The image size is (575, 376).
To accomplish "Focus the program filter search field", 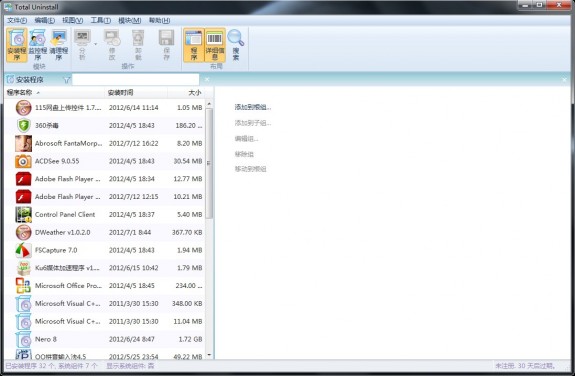I will coord(135,80).
